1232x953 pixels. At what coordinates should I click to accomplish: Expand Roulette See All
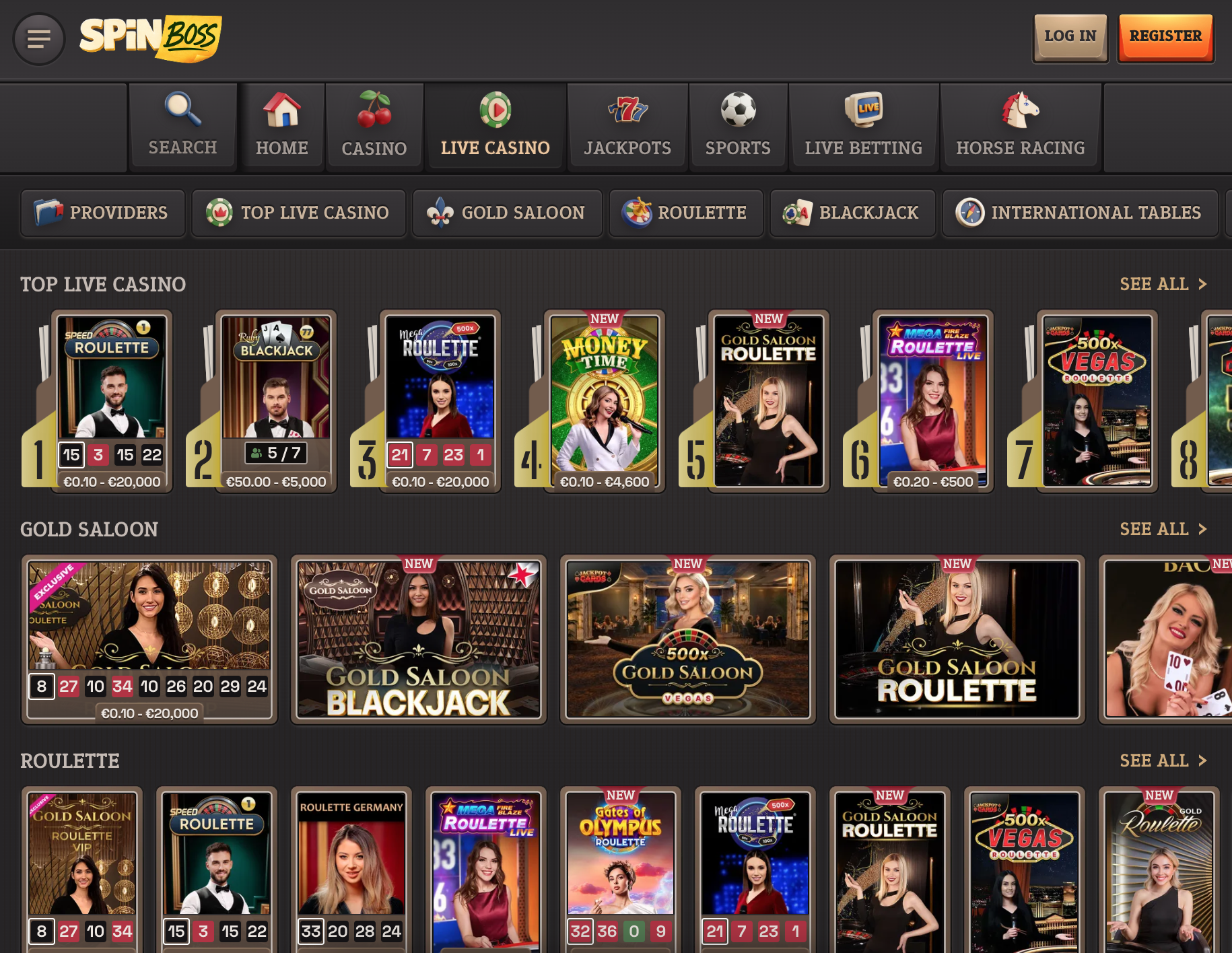tap(1163, 761)
